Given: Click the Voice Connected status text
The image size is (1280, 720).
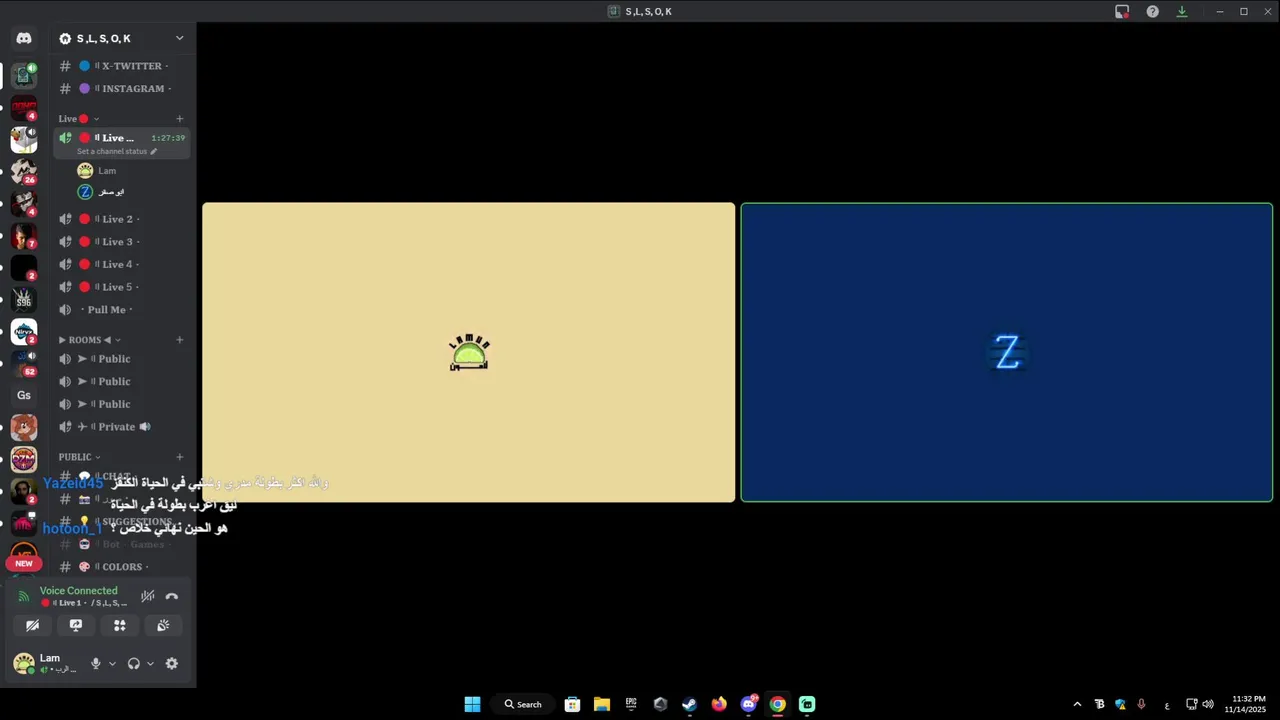Looking at the screenshot, I should click(78, 591).
